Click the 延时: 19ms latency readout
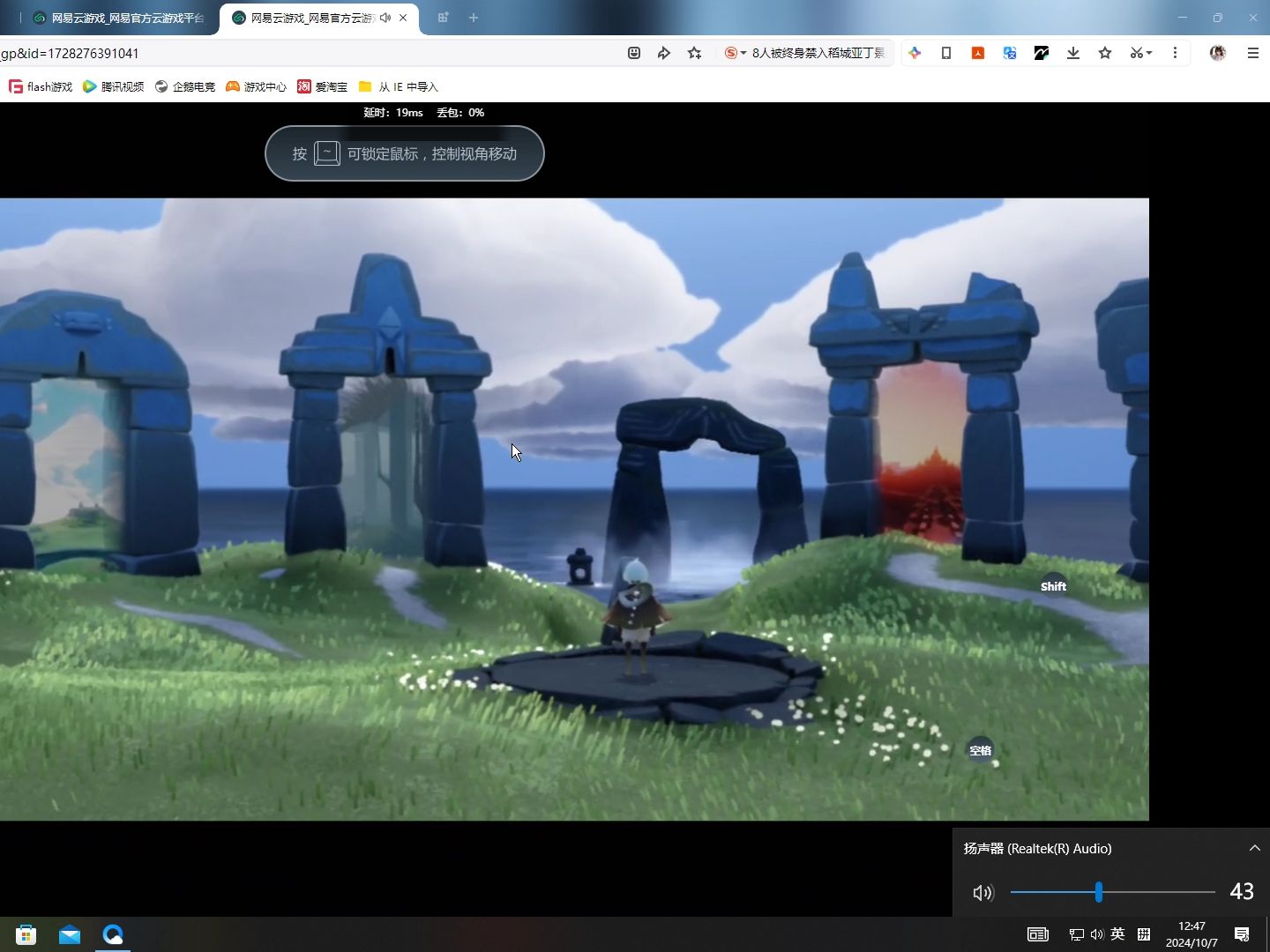1270x952 pixels. (393, 113)
